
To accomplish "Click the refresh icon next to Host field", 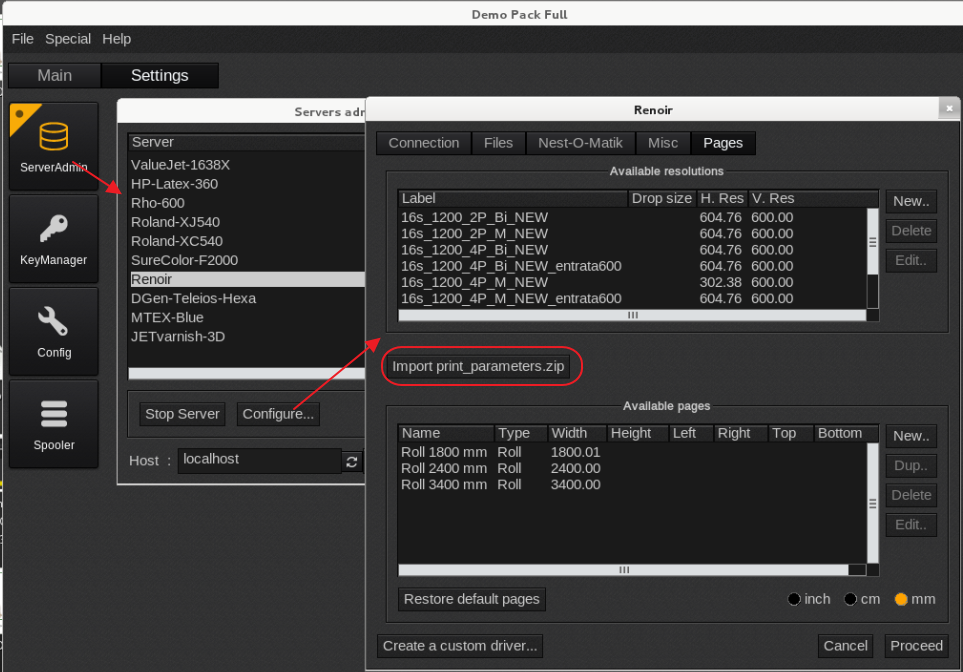I will pyautogui.click(x=351, y=461).
